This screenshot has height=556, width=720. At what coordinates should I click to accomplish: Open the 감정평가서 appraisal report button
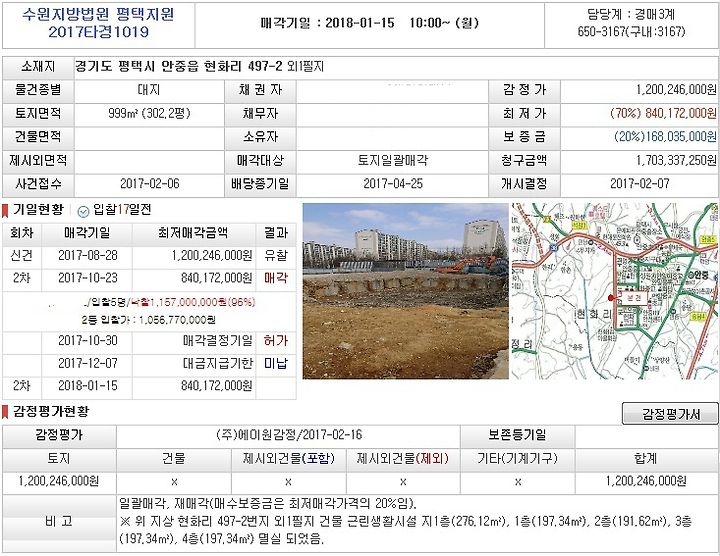coord(670,414)
